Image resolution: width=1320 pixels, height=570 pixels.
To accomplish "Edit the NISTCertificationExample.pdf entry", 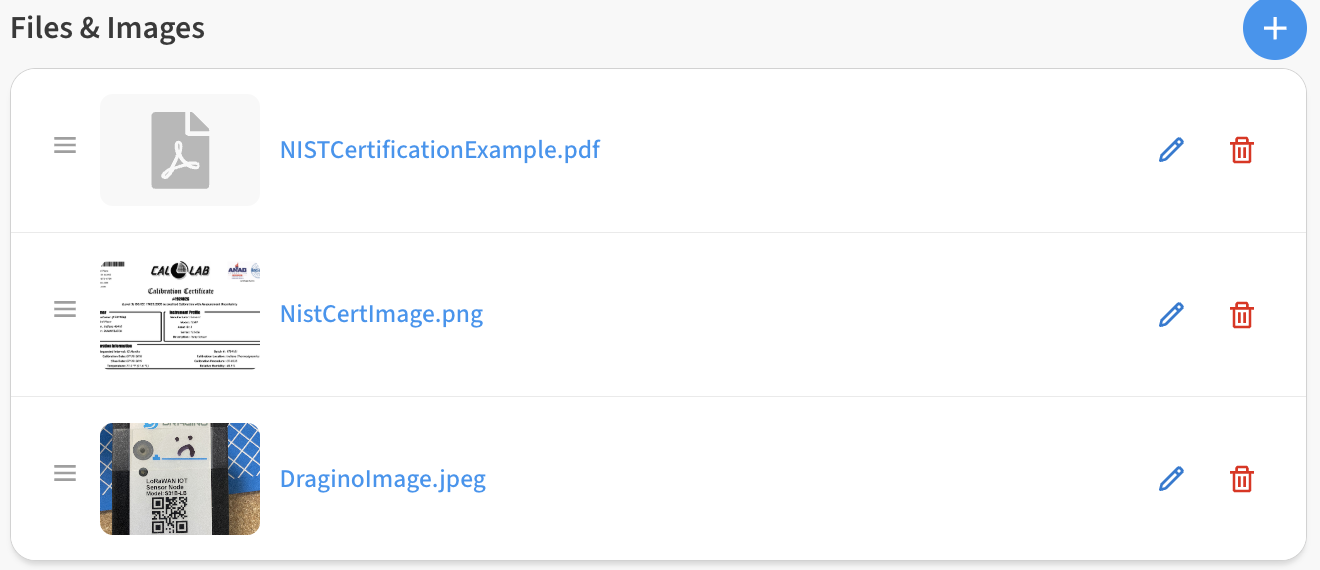I will (x=1171, y=150).
